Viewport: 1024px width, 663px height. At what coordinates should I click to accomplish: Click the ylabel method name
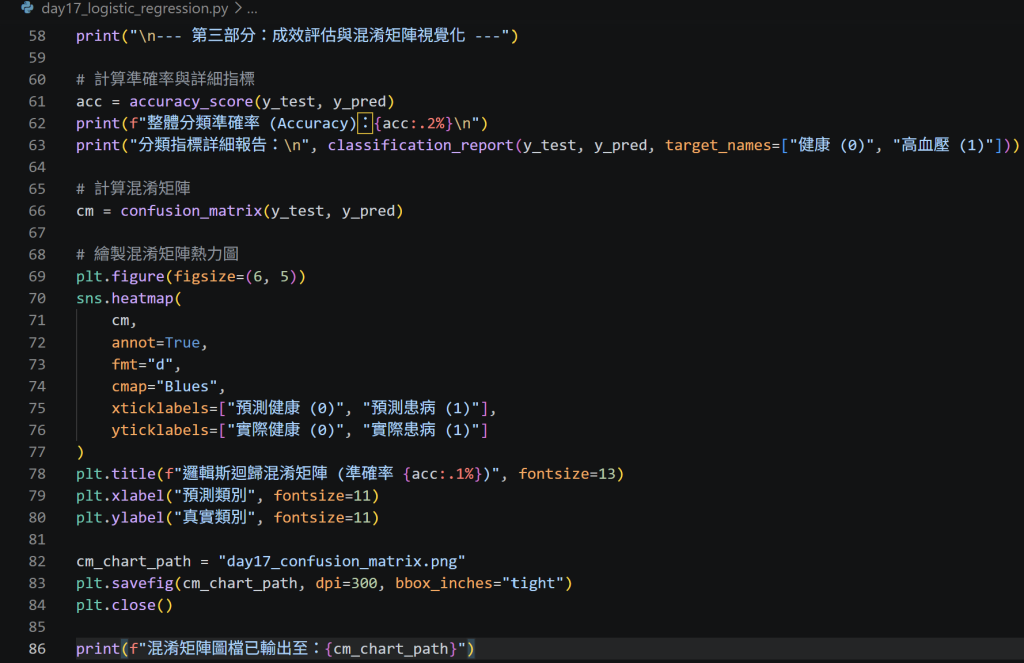click(x=138, y=518)
